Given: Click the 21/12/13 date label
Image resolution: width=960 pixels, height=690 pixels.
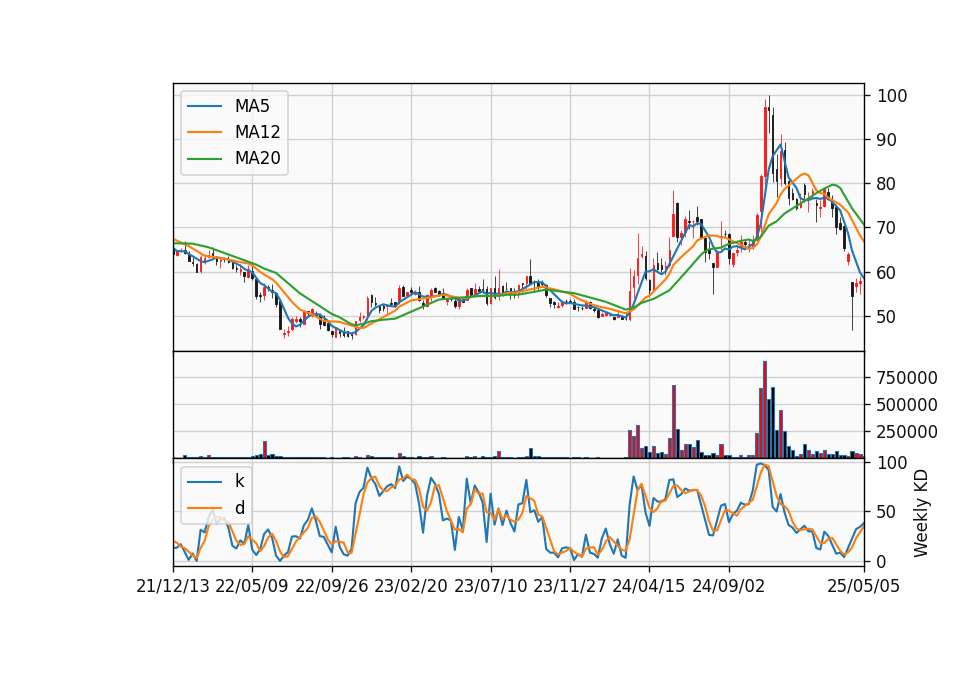Looking at the screenshot, I should tap(173, 586).
